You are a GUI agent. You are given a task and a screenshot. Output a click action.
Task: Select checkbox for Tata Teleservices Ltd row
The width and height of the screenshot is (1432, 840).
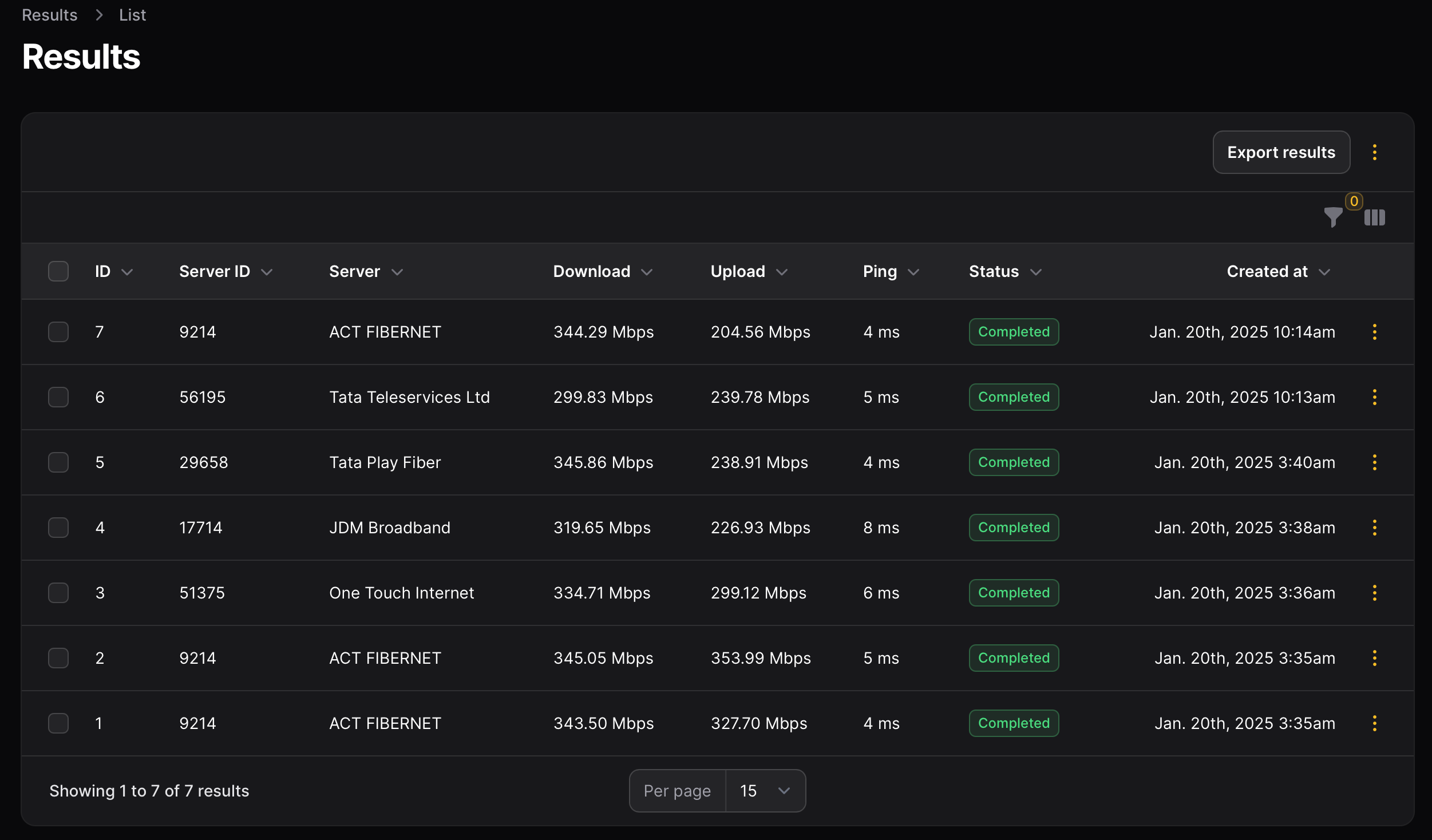click(x=58, y=397)
